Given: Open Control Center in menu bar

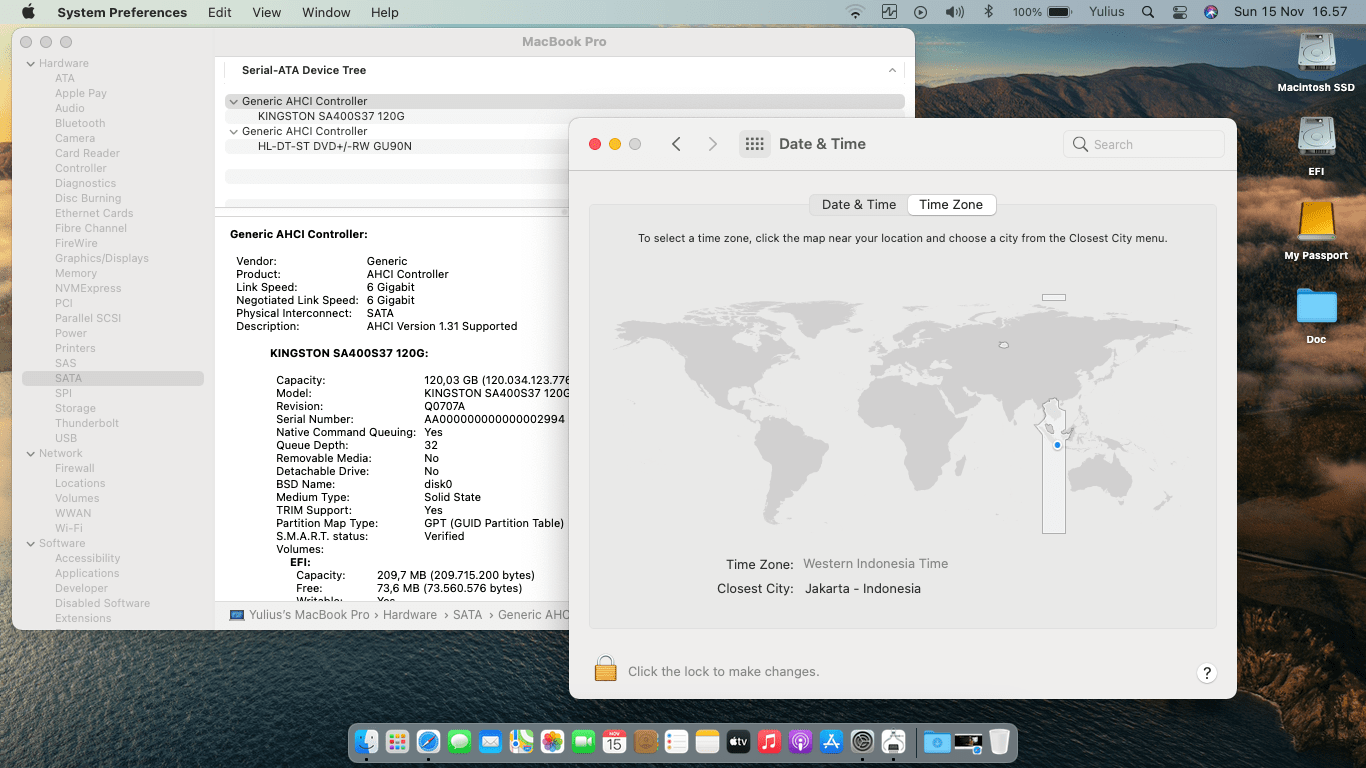Looking at the screenshot, I should pos(1180,12).
